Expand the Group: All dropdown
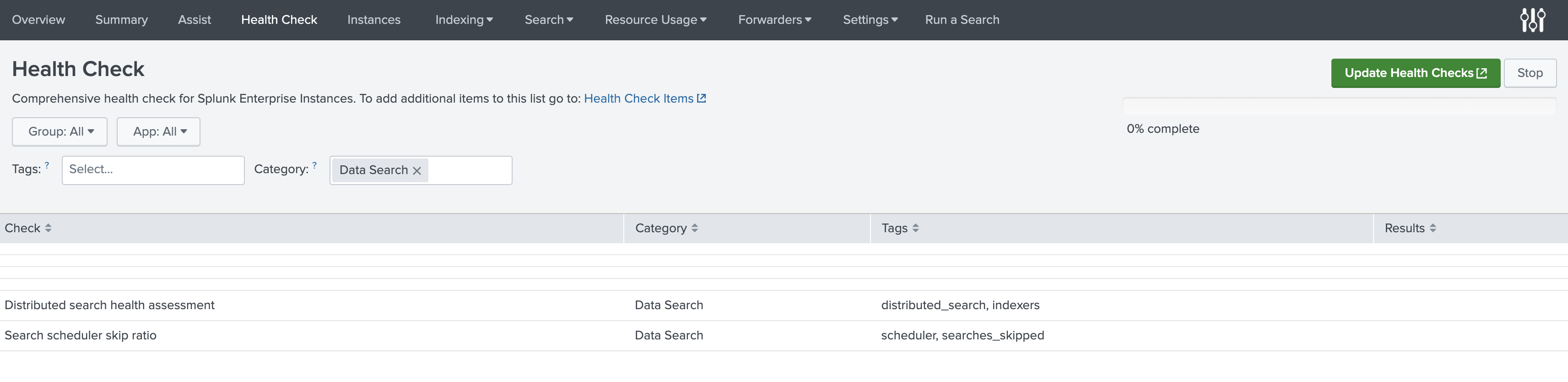 click(x=59, y=131)
